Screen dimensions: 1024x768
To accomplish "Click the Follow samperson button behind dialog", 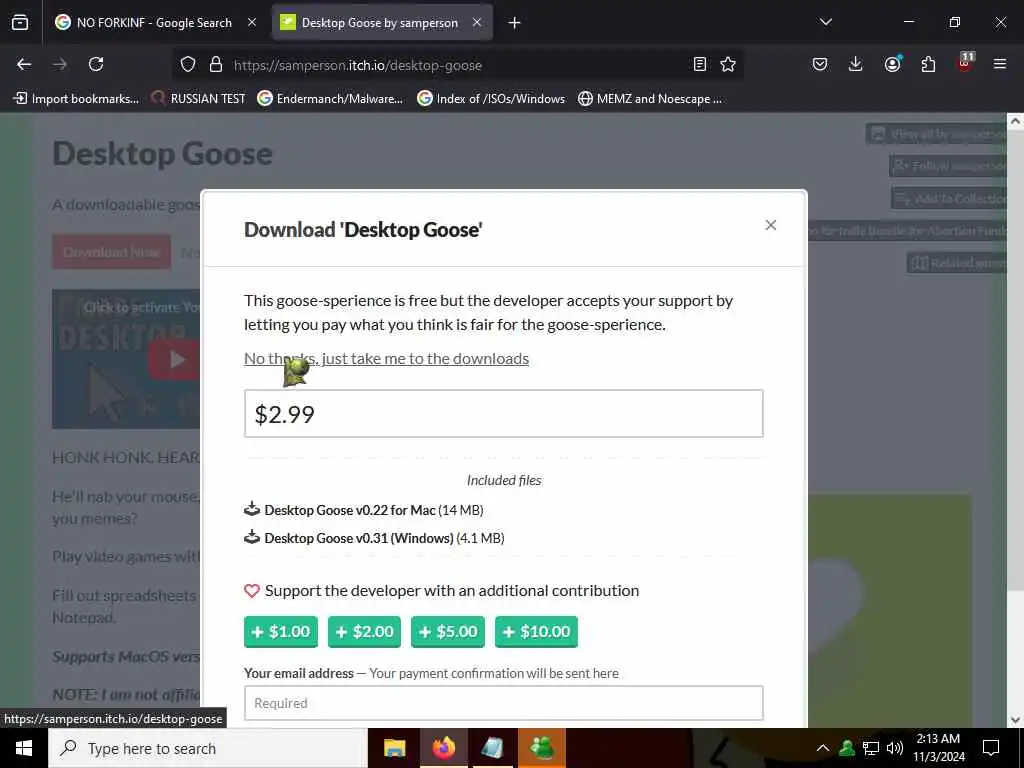I will 948,166.
